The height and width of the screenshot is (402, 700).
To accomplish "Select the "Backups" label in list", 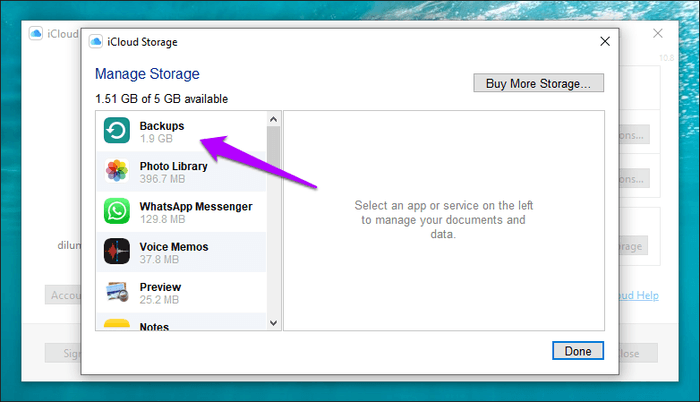I will 162,126.
